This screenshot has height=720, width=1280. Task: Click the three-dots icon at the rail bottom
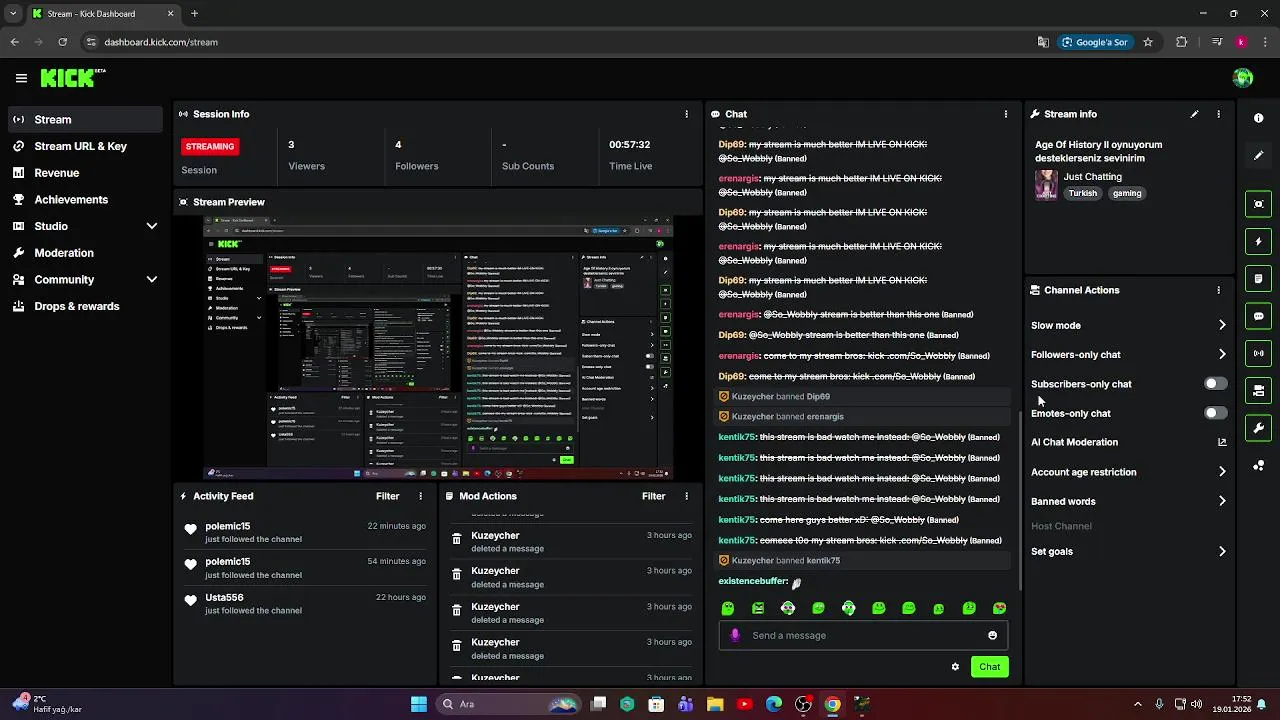[x=1258, y=466]
